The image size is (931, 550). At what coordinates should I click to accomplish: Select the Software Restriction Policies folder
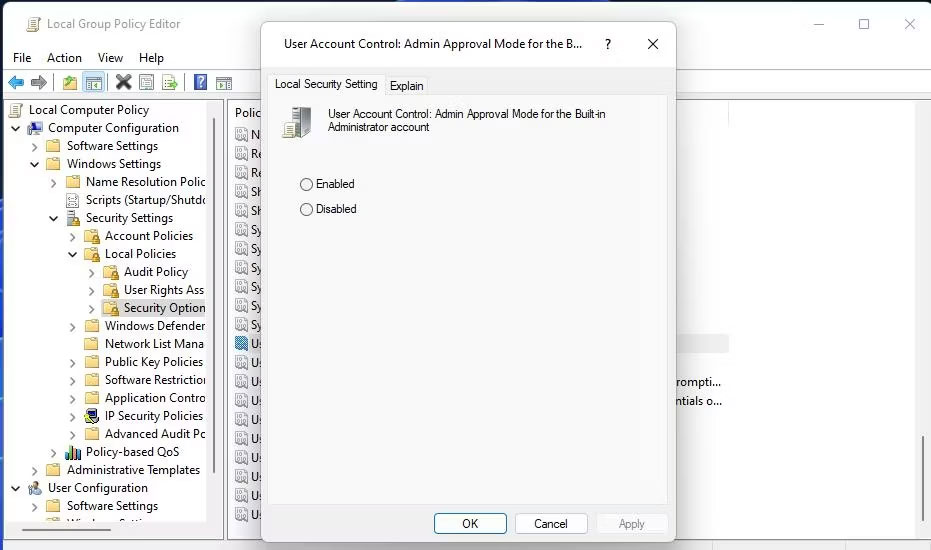pyautogui.click(x=155, y=380)
